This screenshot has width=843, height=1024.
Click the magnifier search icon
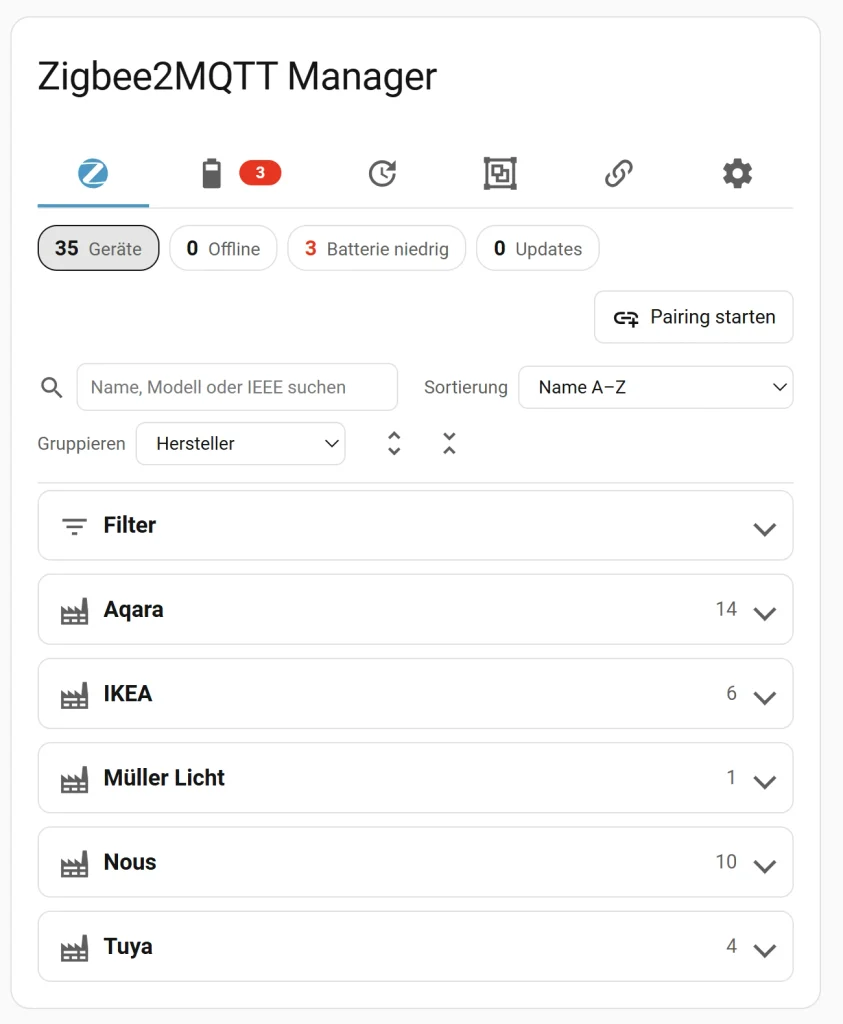pyautogui.click(x=52, y=387)
